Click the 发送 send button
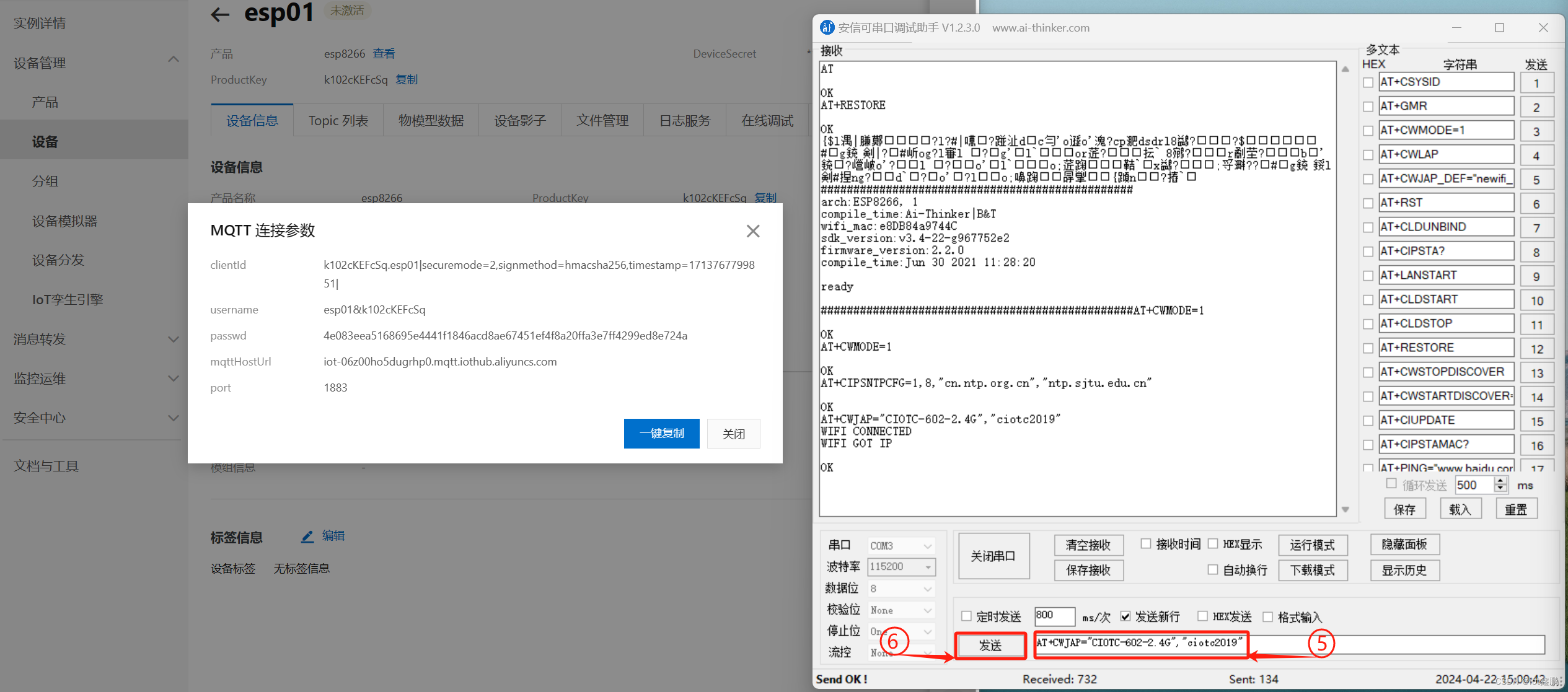Viewport: 1568px width, 692px height. [990, 646]
